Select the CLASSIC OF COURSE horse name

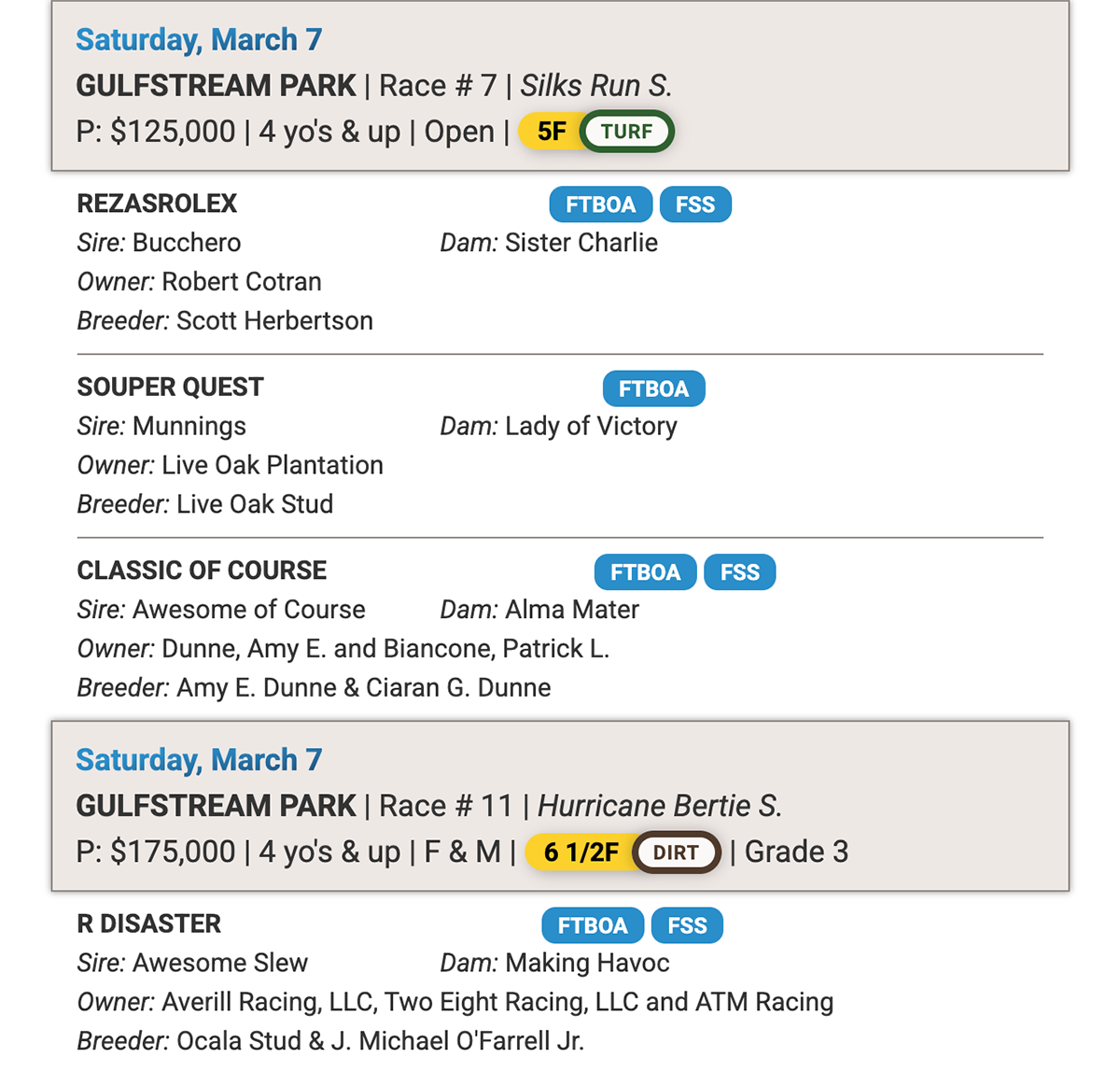coord(202,571)
